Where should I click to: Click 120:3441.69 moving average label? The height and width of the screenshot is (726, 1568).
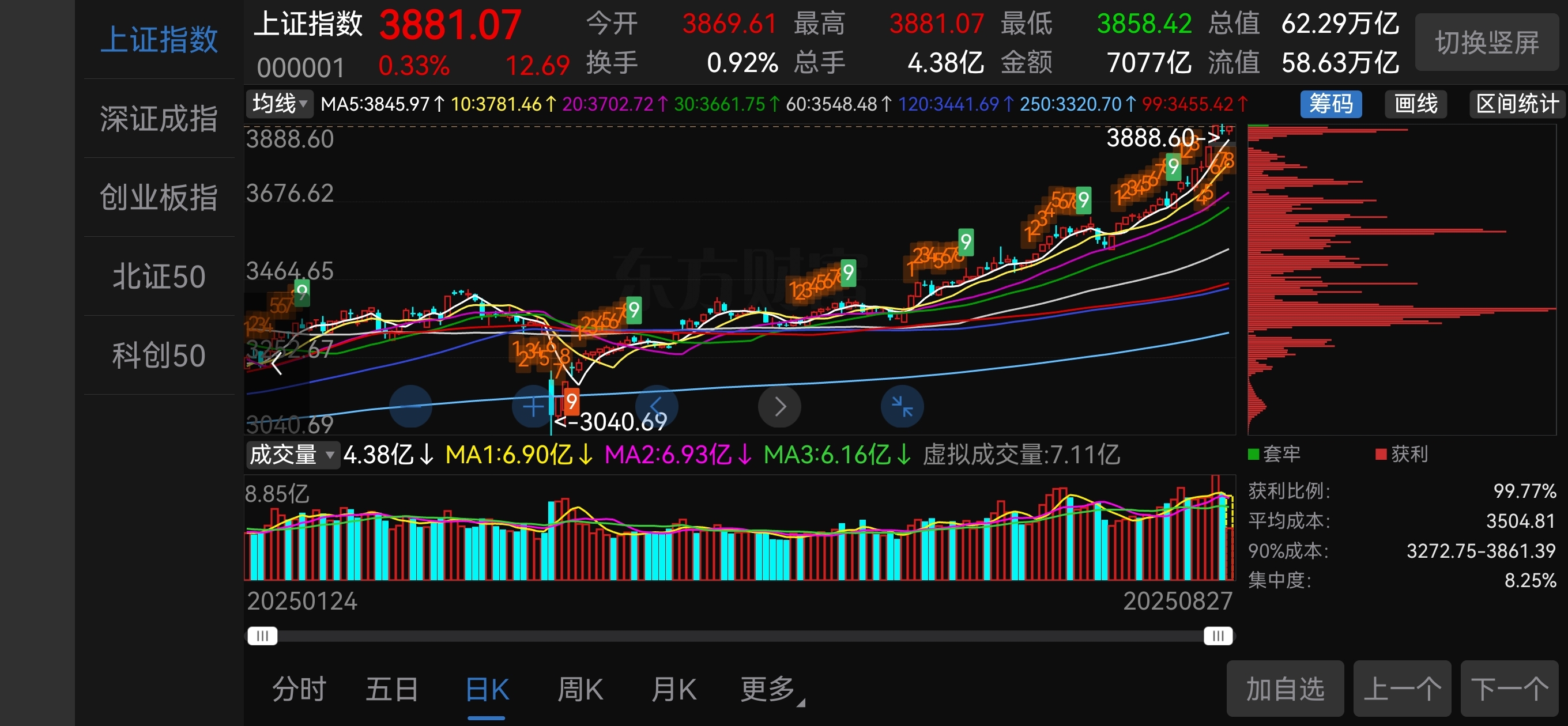coord(956,104)
